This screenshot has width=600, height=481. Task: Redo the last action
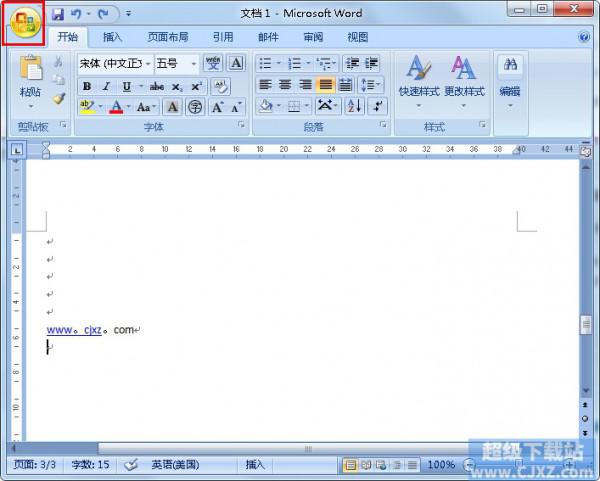point(103,15)
